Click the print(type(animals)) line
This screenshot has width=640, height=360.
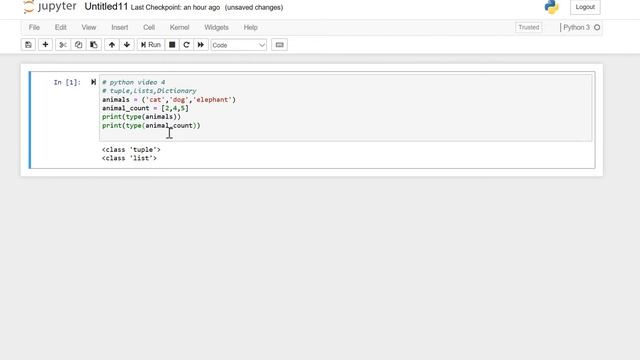click(x=141, y=117)
